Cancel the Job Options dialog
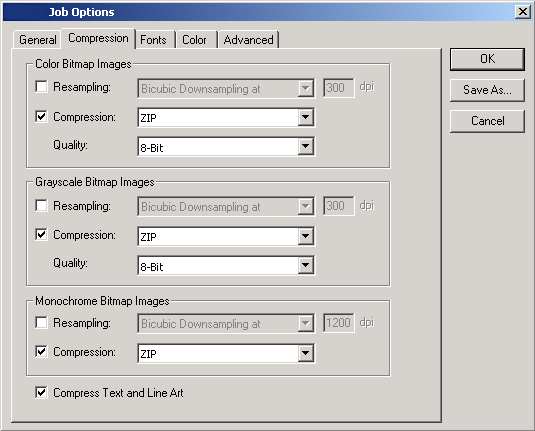This screenshot has height=431, width=535. tap(487, 121)
